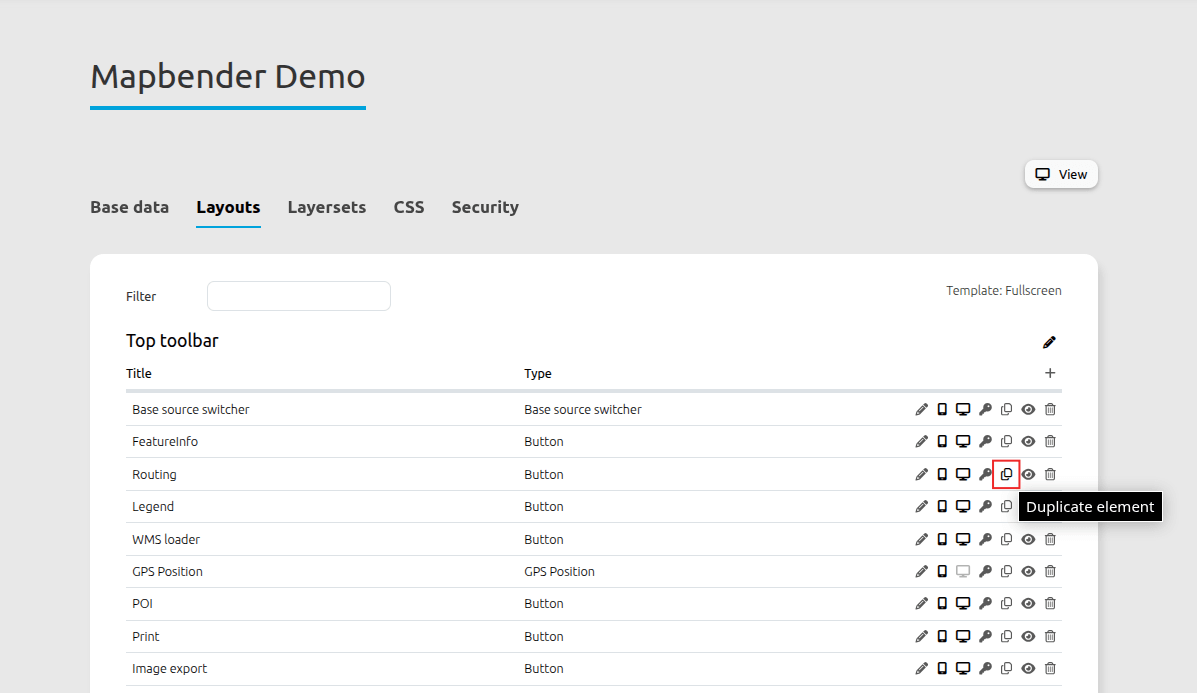1197x693 pixels.
Task: Edit the Top toolbar region settings
Action: (1050, 342)
